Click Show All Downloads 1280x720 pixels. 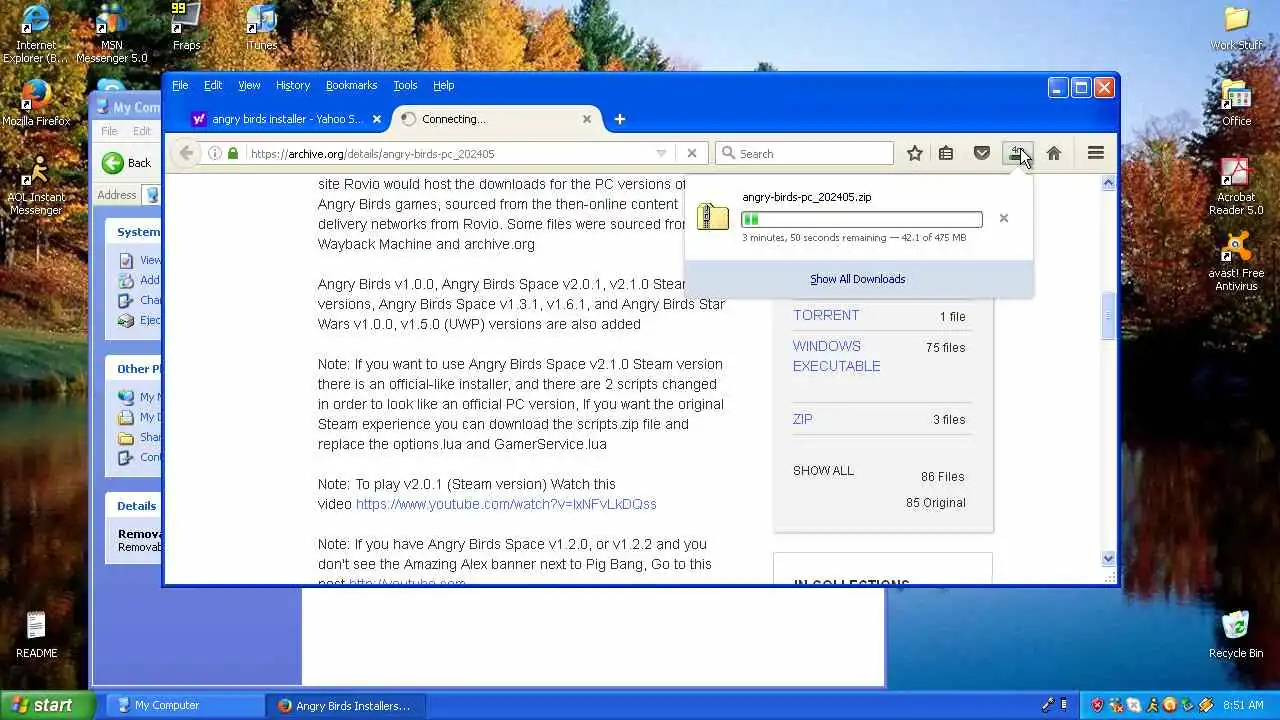tap(858, 279)
